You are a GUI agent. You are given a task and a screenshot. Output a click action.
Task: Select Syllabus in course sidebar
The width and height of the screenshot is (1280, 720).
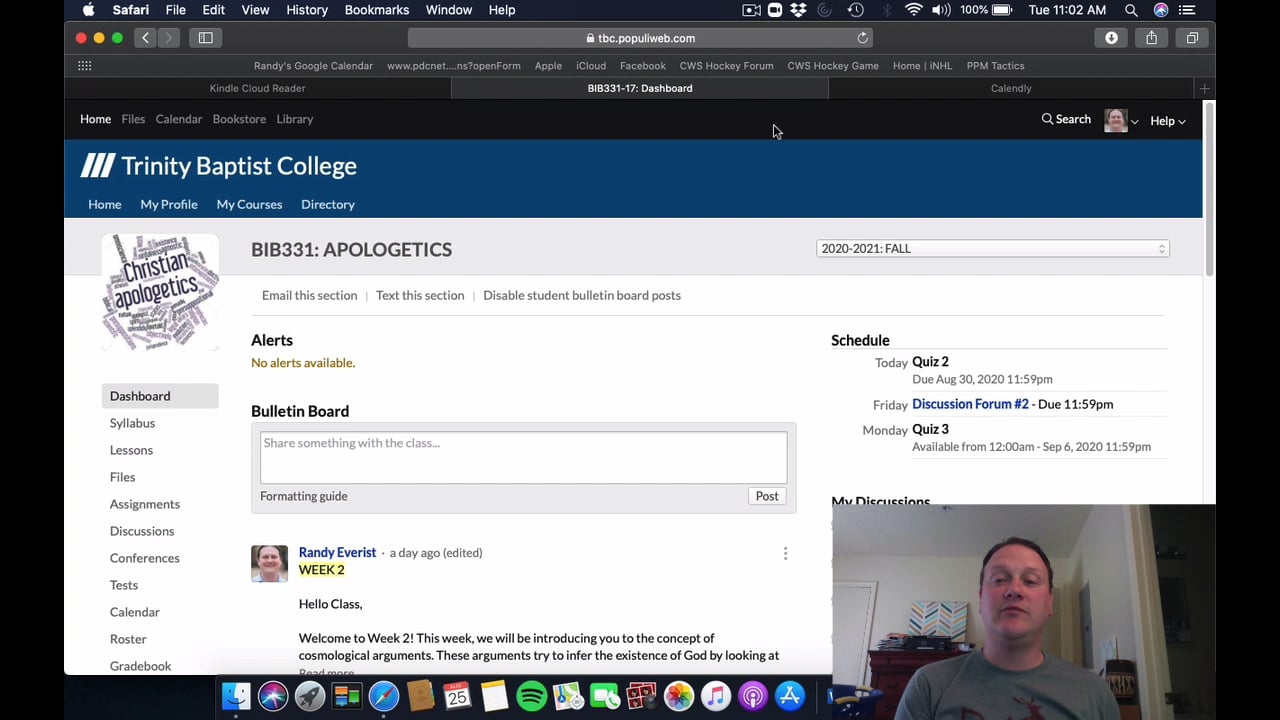132,423
